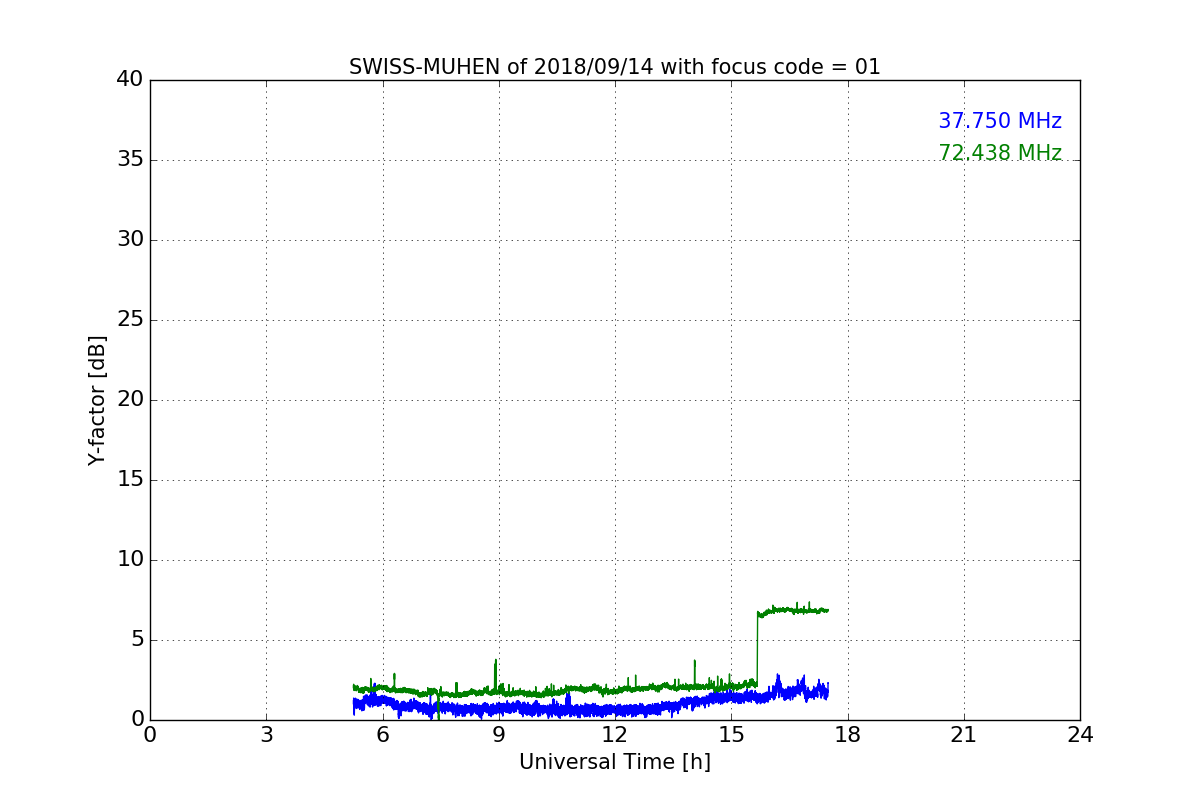Click the x-axis tick value '21'
Viewport: 1200px width, 800px height.
[x=964, y=734]
